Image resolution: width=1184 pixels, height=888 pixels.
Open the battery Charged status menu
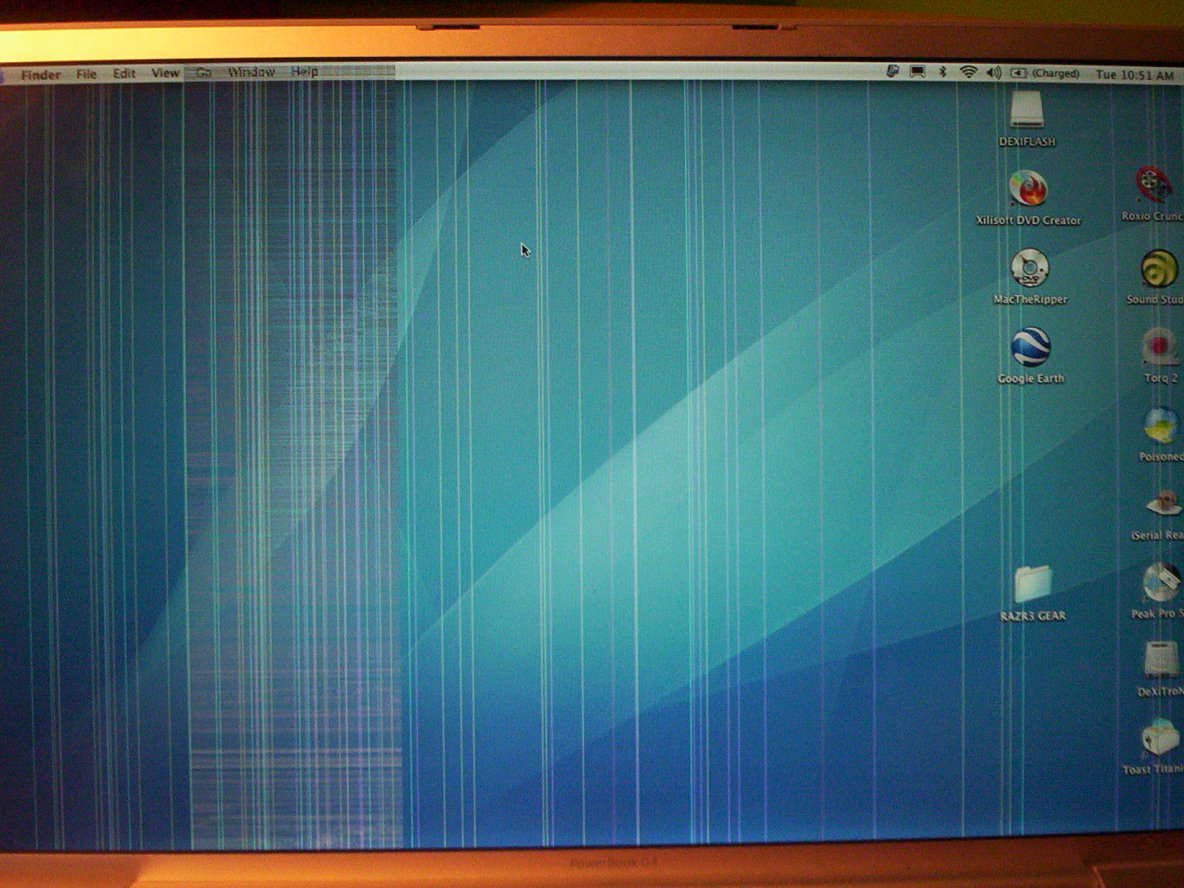(x=1045, y=73)
